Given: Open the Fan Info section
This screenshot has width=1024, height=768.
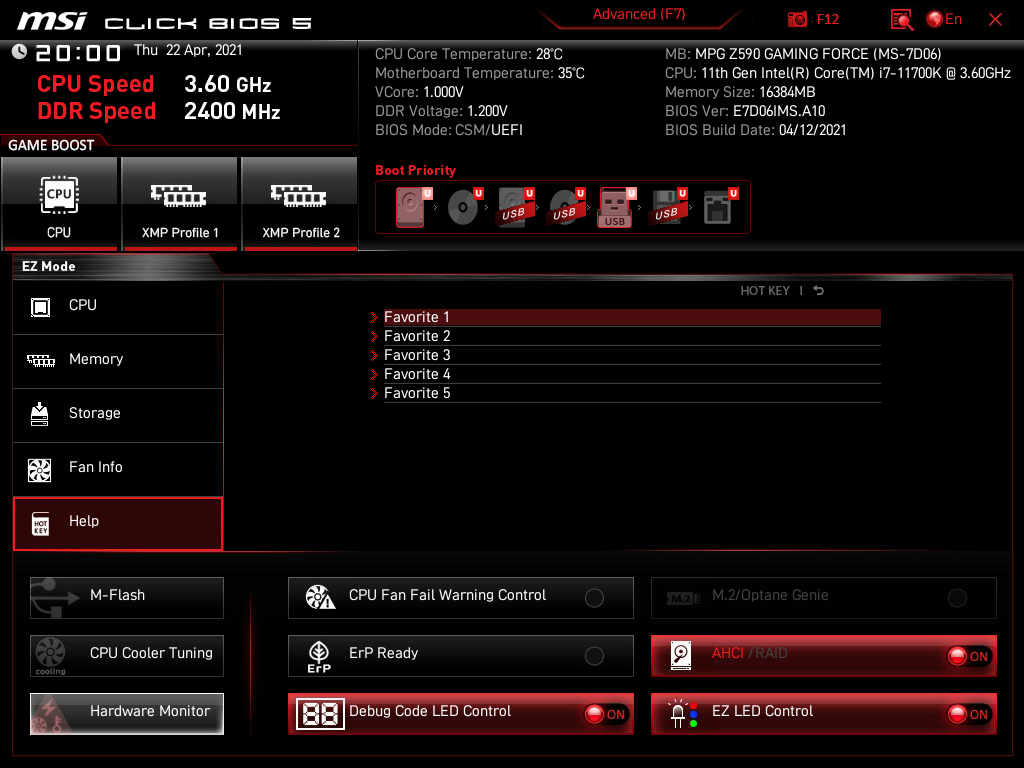Looking at the screenshot, I should [118, 468].
